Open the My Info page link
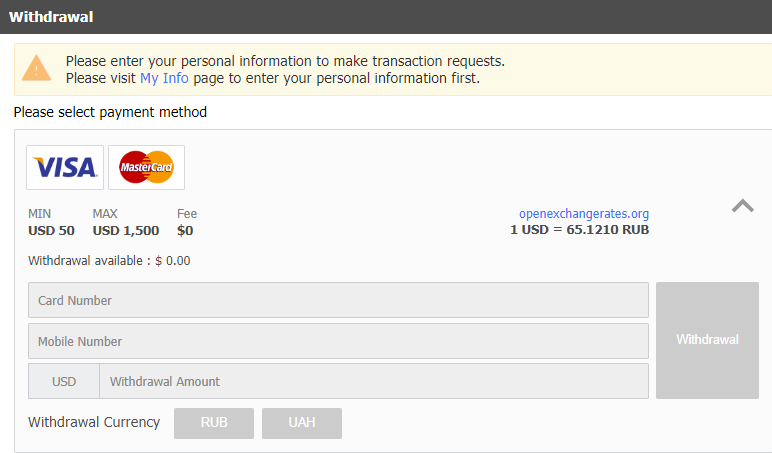 coord(164,78)
